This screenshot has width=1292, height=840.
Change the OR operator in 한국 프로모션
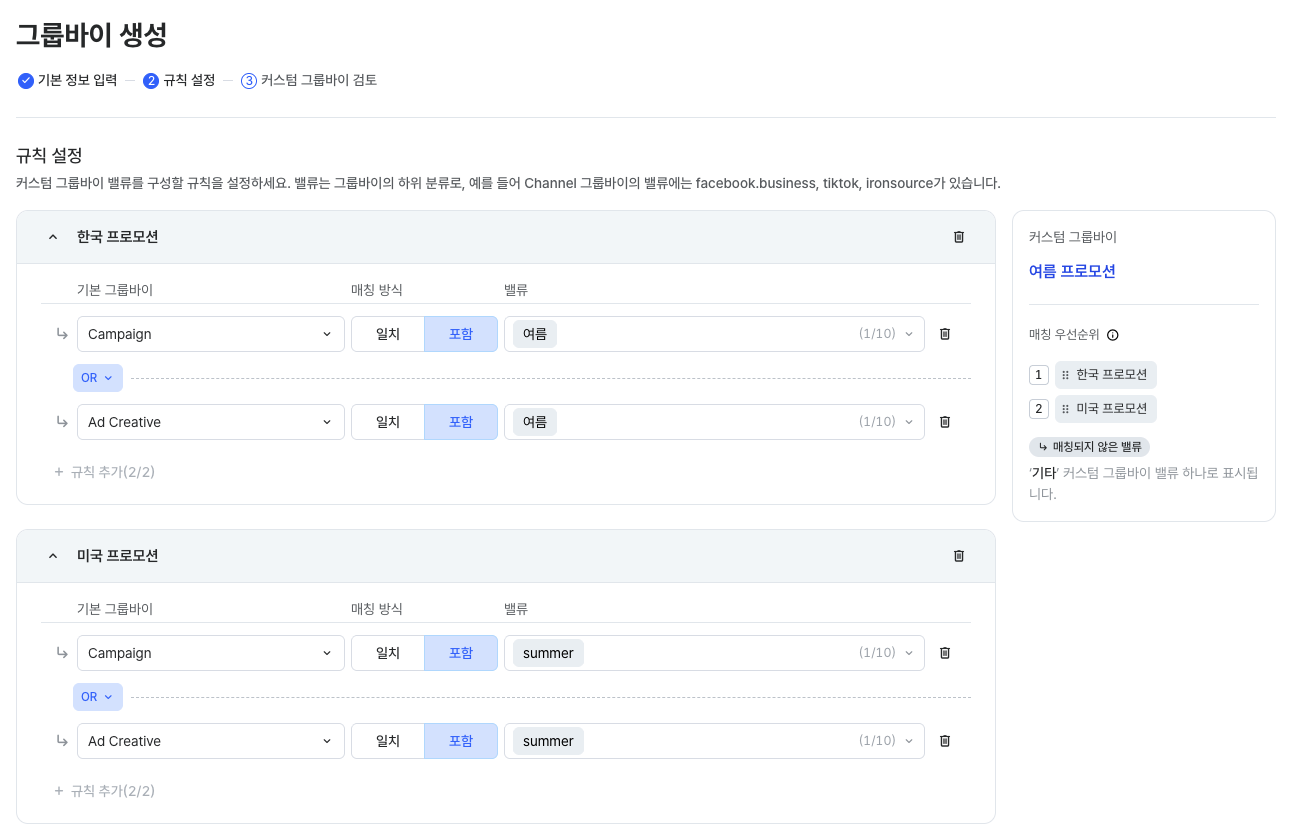pyautogui.click(x=98, y=378)
